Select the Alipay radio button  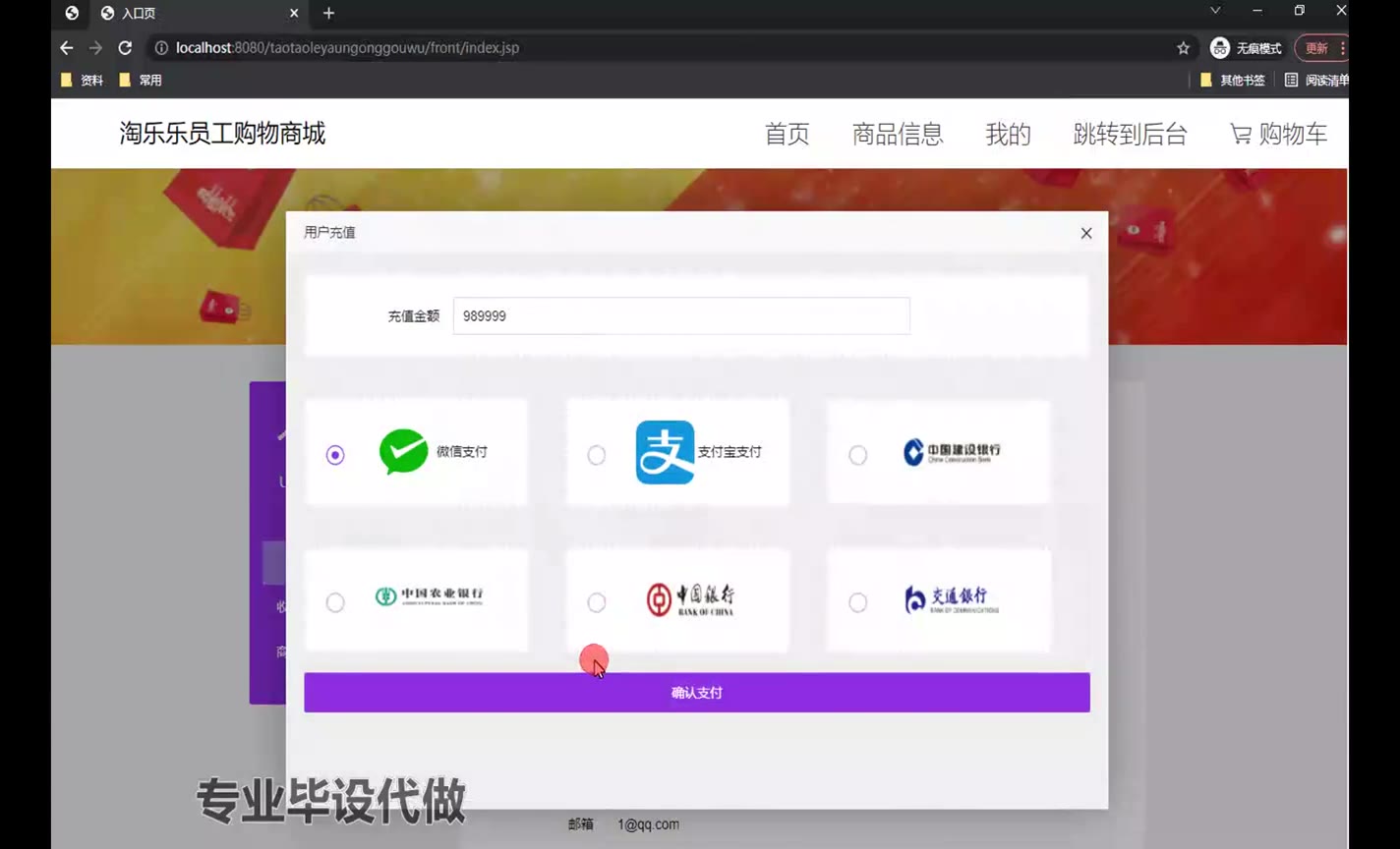point(597,455)
